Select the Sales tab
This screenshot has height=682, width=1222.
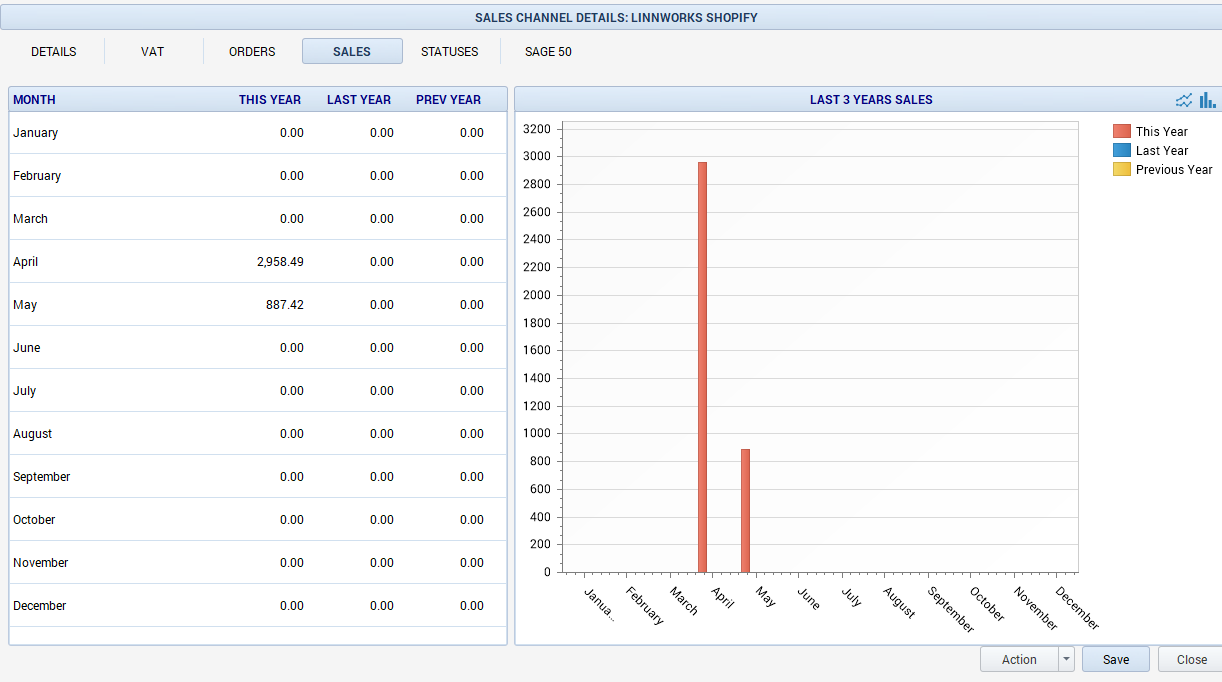[352, 52]
